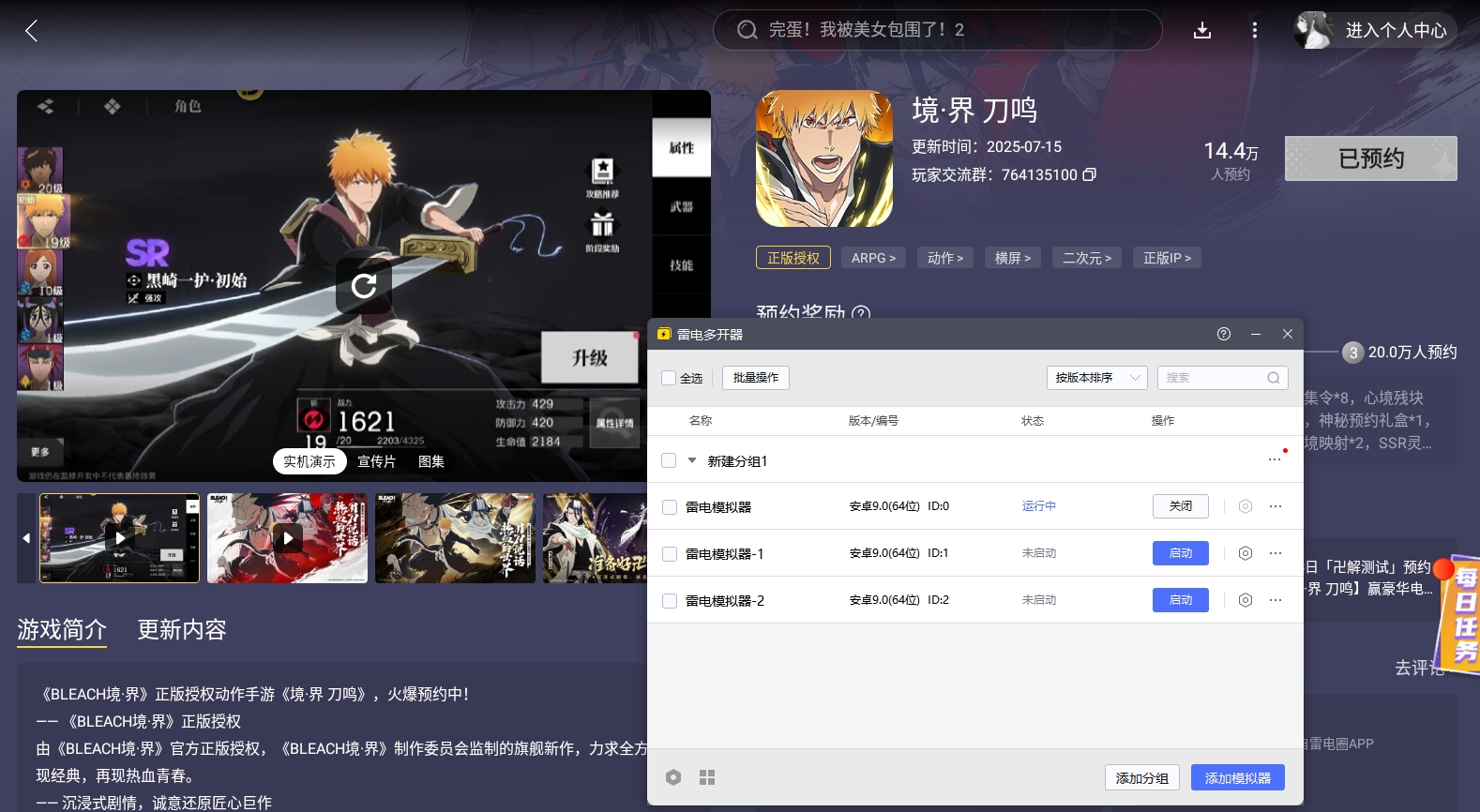Open the 二次元 tag category

(1087, 258)
